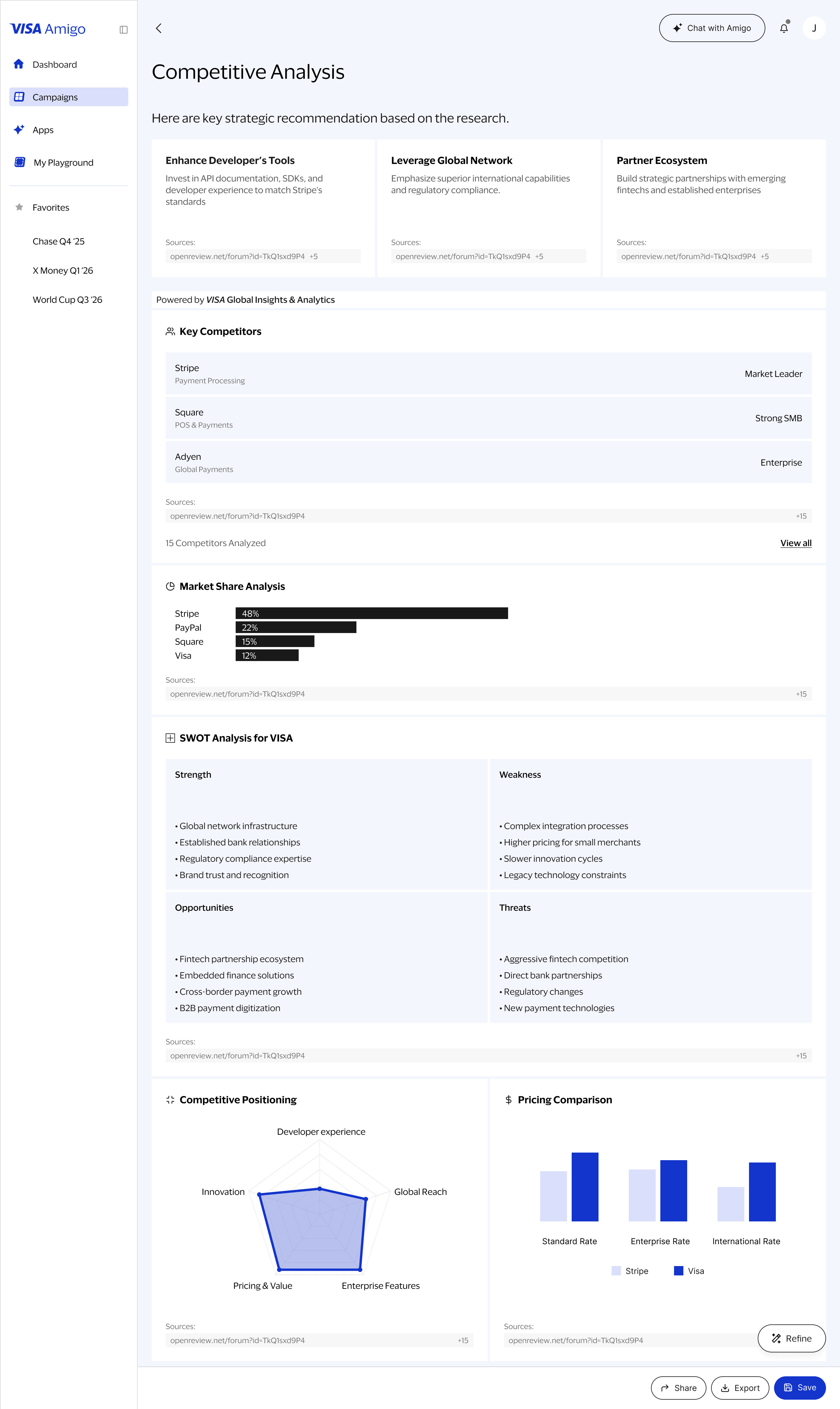Expand +5 sources in Leverage Global Network

coord(539,256)
